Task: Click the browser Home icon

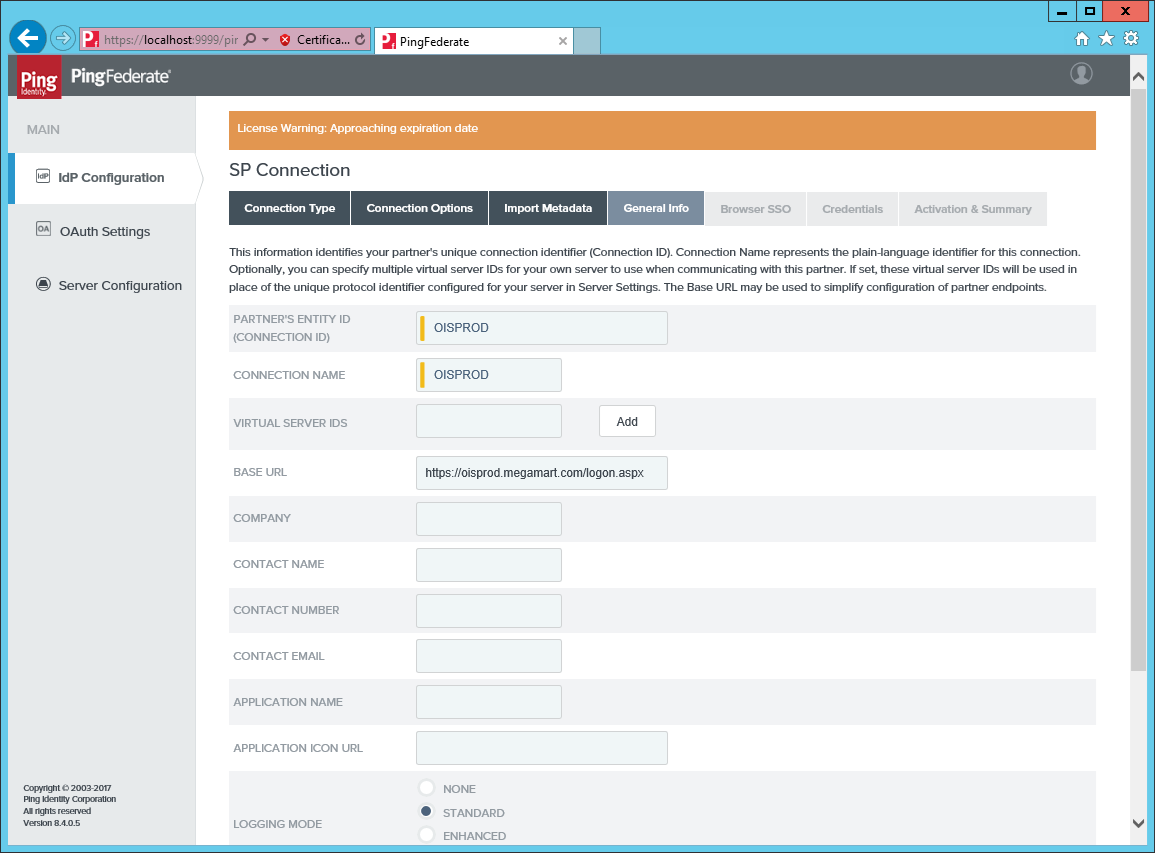Action: (1081, 39)
